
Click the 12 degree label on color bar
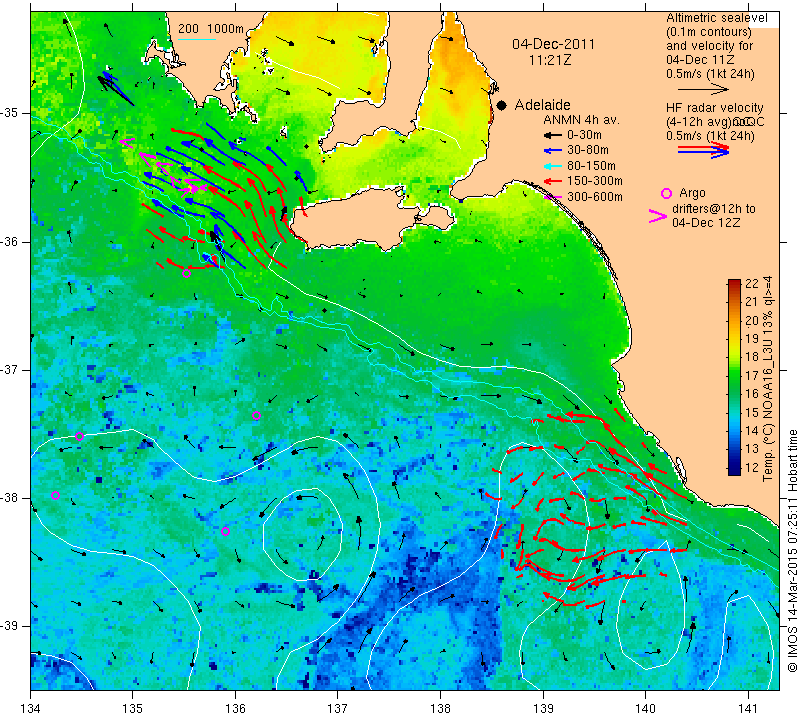pyautogui.click(x=752, y=468)
